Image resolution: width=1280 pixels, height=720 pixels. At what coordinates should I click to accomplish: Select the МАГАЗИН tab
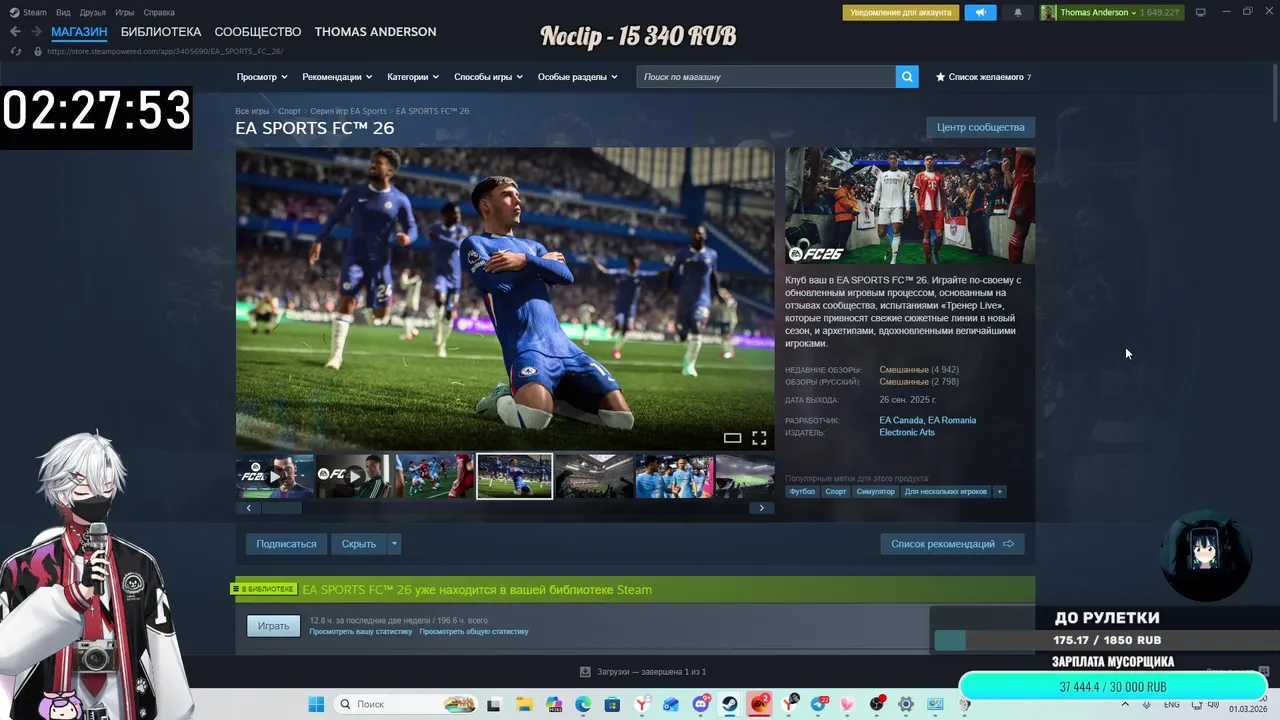(x=79, y=32)
